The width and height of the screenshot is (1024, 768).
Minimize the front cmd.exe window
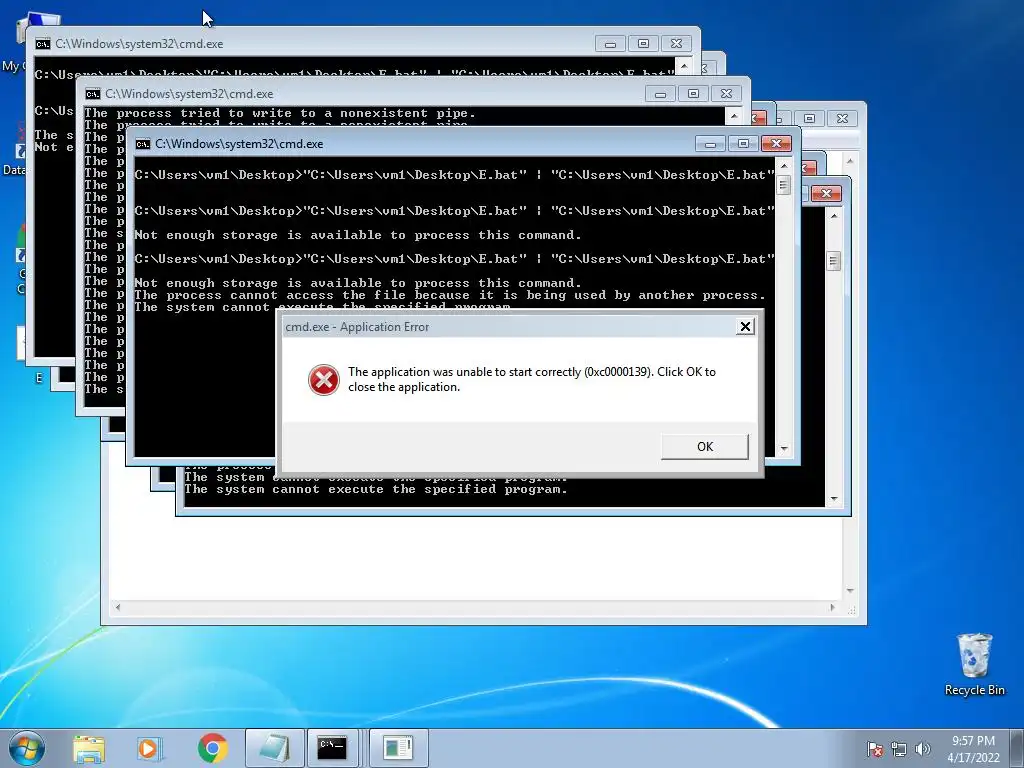tap(710, 144)
